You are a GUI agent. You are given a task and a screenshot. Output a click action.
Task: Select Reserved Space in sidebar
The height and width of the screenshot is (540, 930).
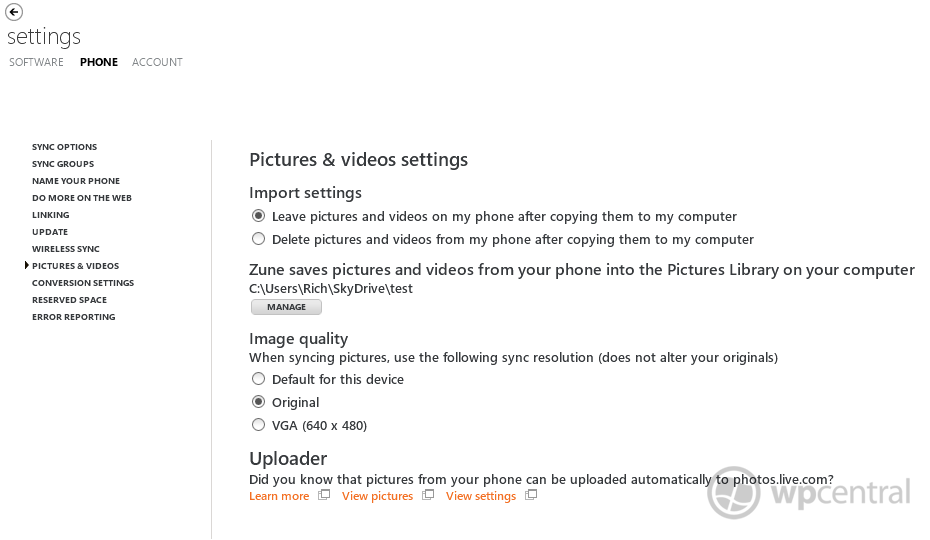69,300
